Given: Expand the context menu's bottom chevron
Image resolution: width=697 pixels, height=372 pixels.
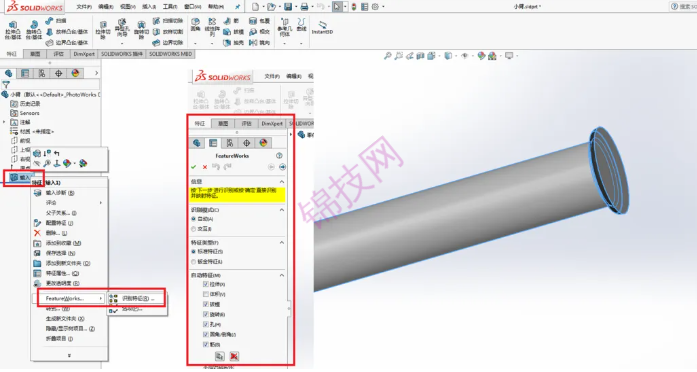Looking at the screenshot, I should click(69, 355).
